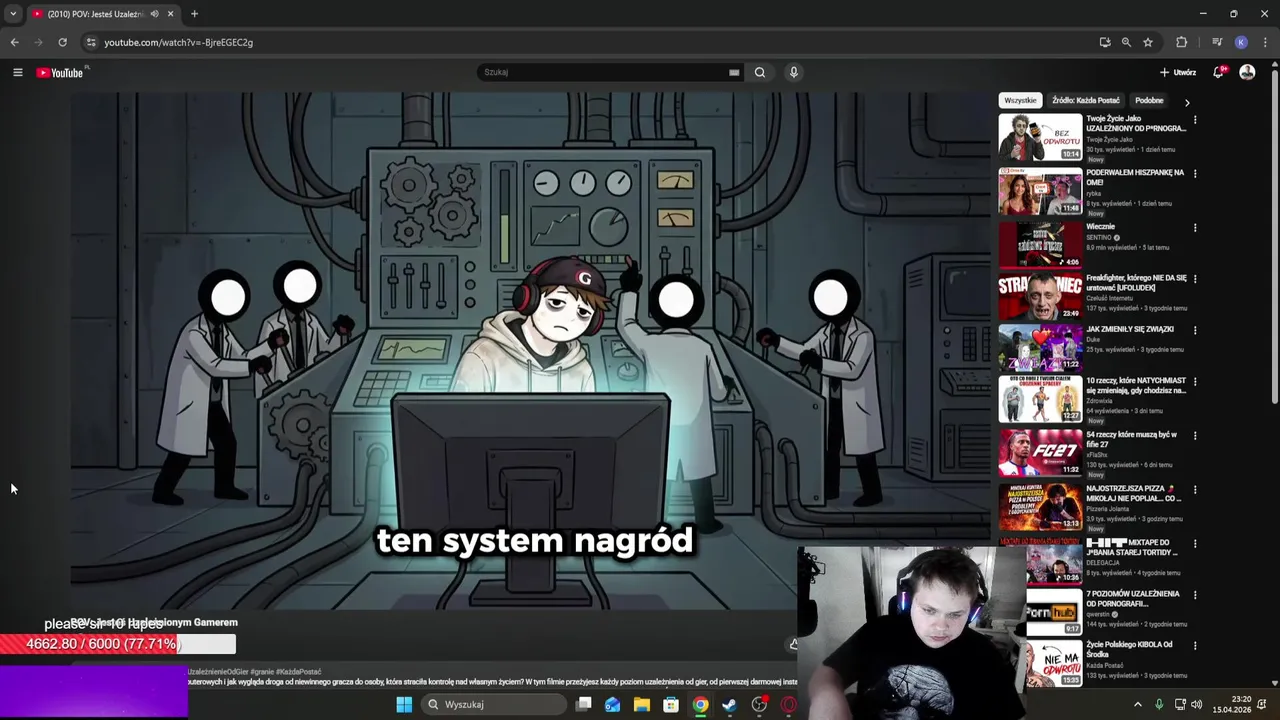The image size is (1280, 720).
Task: Open options for NAJOSTRZEJSZA PIZZA video
Action: (1195, 490)
